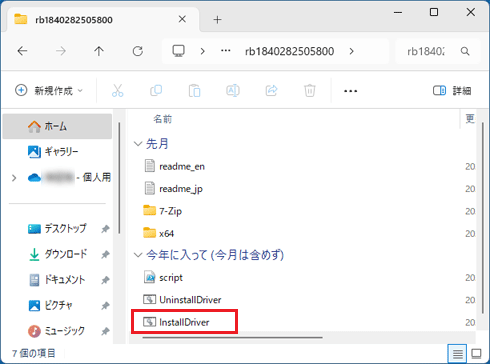Refresh the folder view
The image size is (490, 364).
(x=138, y=51)
